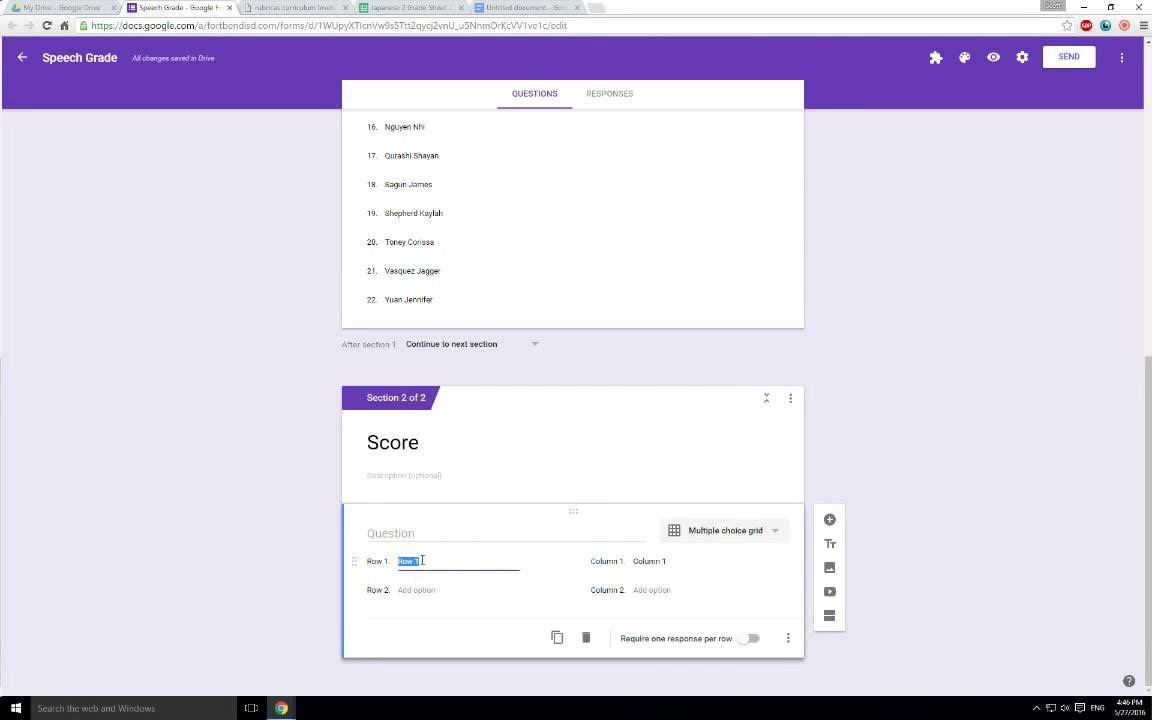The height and width of the screenshot is (720, 1152).
Task: Select the Sagun James list entry
Action: (408, 185)
